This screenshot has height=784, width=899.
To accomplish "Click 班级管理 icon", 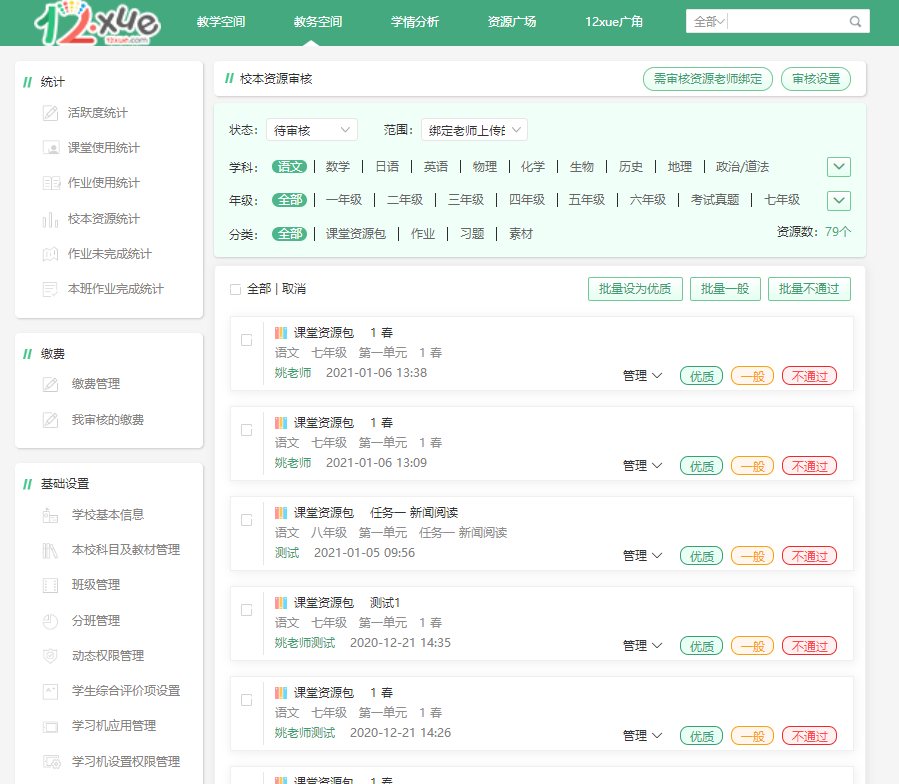I will pos(50,586).
